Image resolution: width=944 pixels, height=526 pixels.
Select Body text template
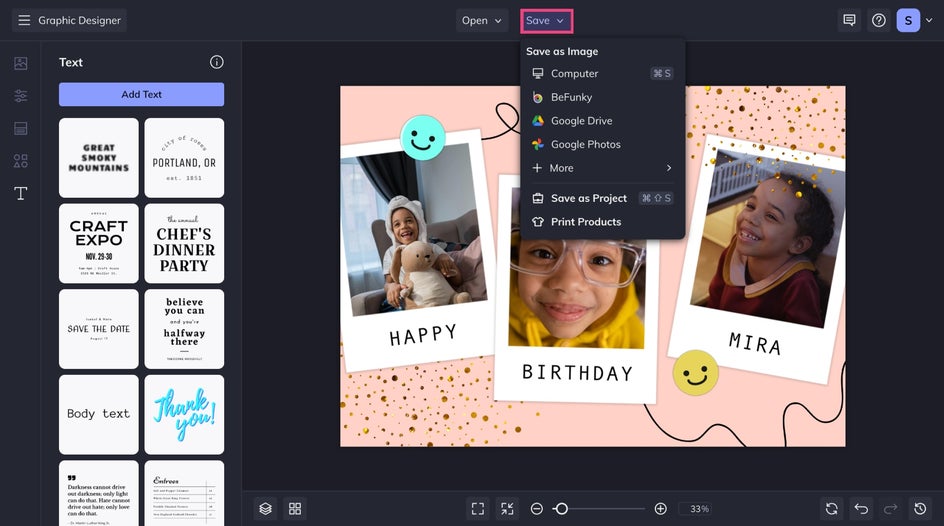99,414
